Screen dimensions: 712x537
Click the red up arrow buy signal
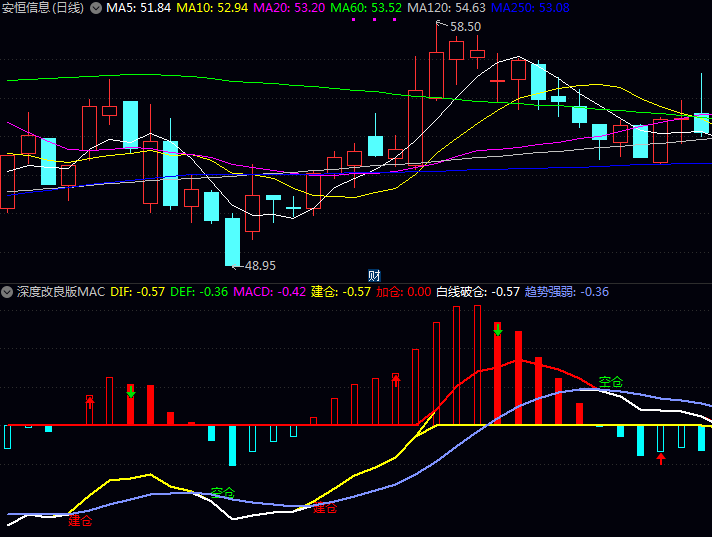click(660, 458)
